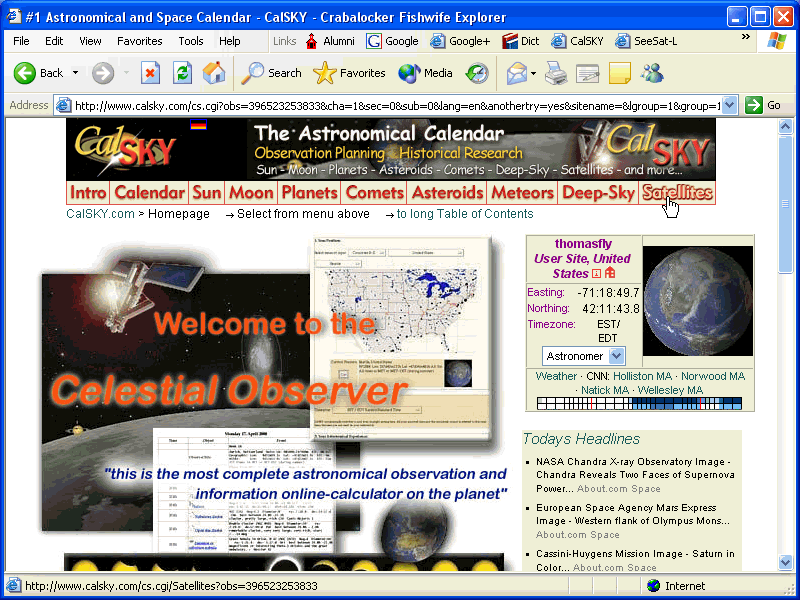This screenshot has width=800, height=600.
Task: Click the Forward arrow button
Action: point(103,73)
